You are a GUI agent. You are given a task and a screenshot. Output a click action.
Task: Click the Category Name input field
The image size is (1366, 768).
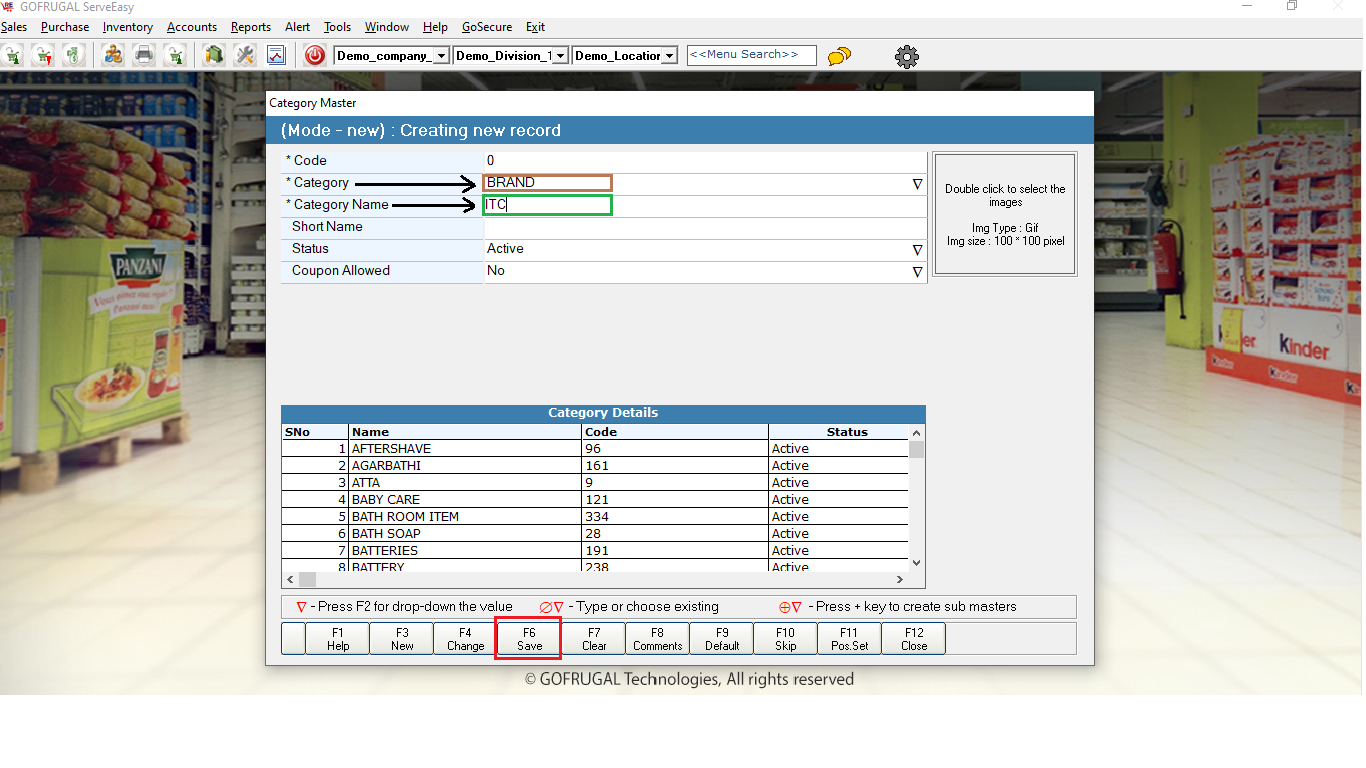(547, 205)
